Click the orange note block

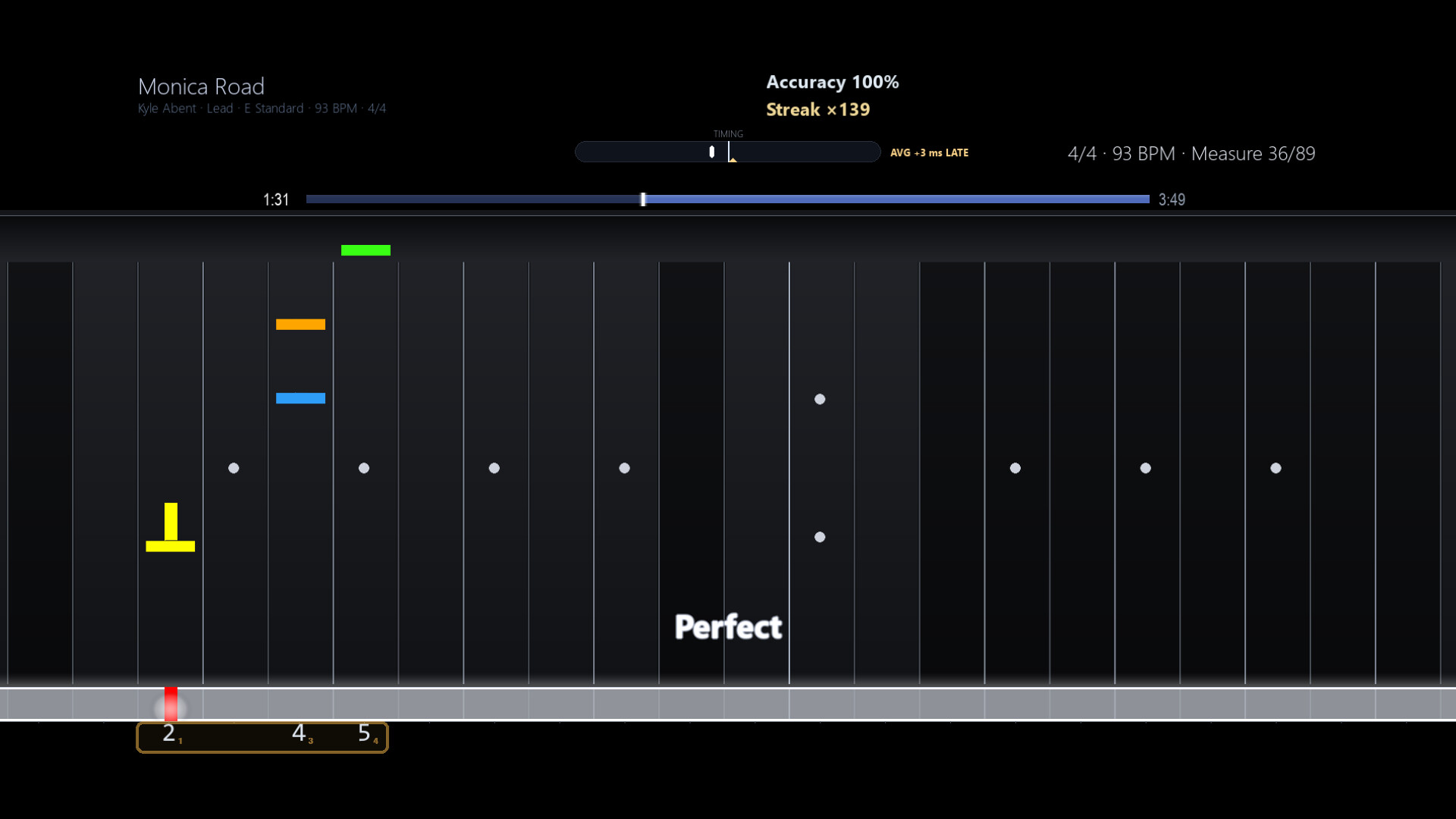click(x=300, y=325)
